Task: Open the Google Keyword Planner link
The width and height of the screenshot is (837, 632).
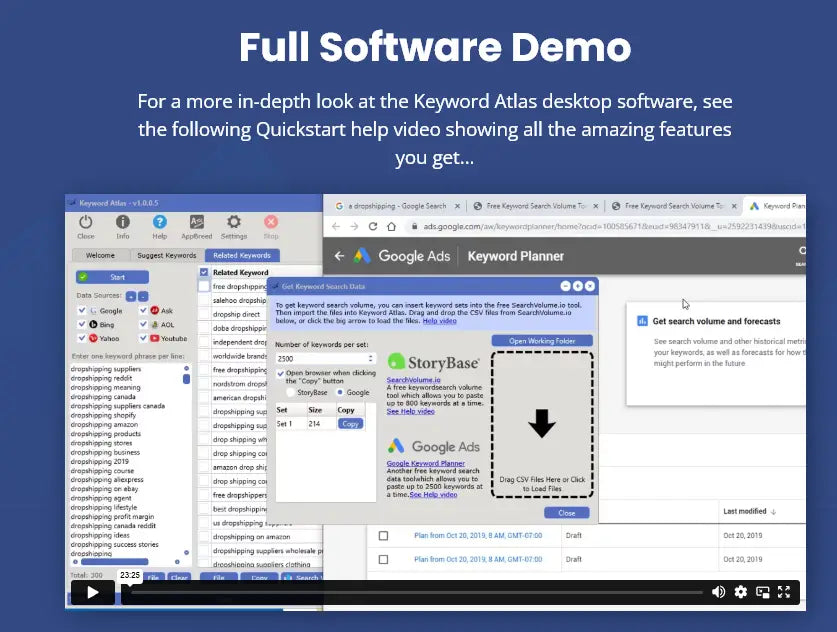Action: pos(425,463)
